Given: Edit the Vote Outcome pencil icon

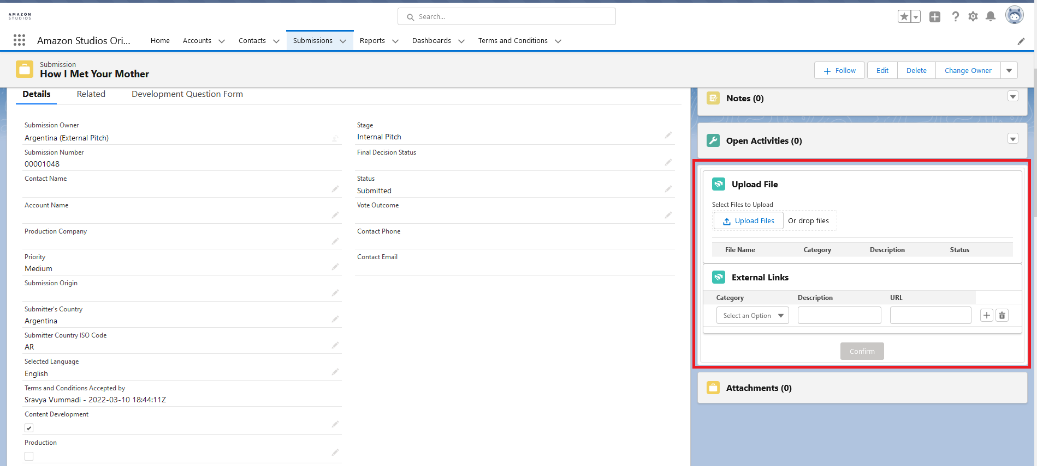Looking at the screenshot, I should [669, 215].
